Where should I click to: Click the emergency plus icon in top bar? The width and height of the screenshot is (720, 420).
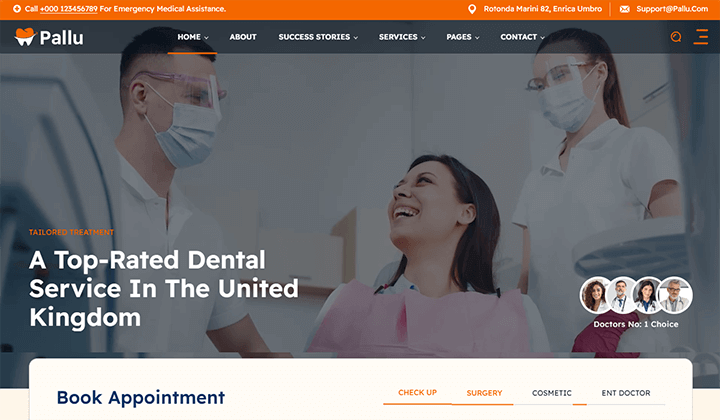pos(17,9)
